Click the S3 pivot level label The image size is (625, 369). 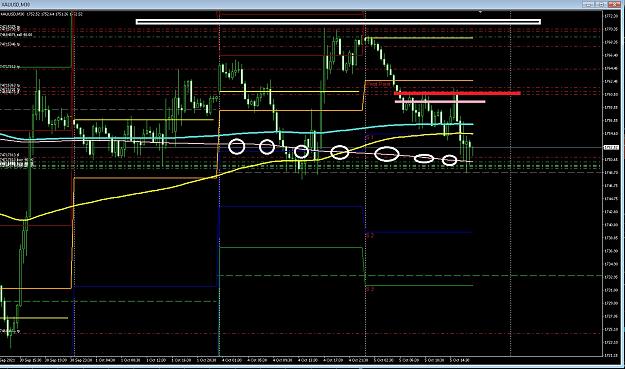click(369, 289)
